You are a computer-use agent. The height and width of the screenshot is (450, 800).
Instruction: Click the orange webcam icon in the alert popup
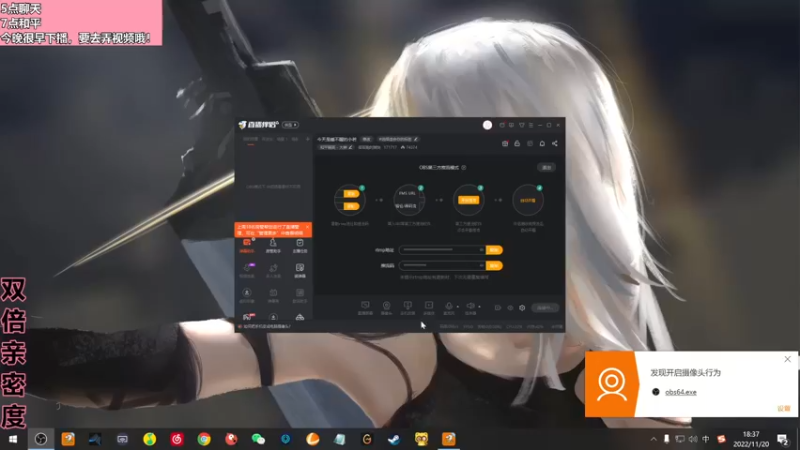[611, 384]
